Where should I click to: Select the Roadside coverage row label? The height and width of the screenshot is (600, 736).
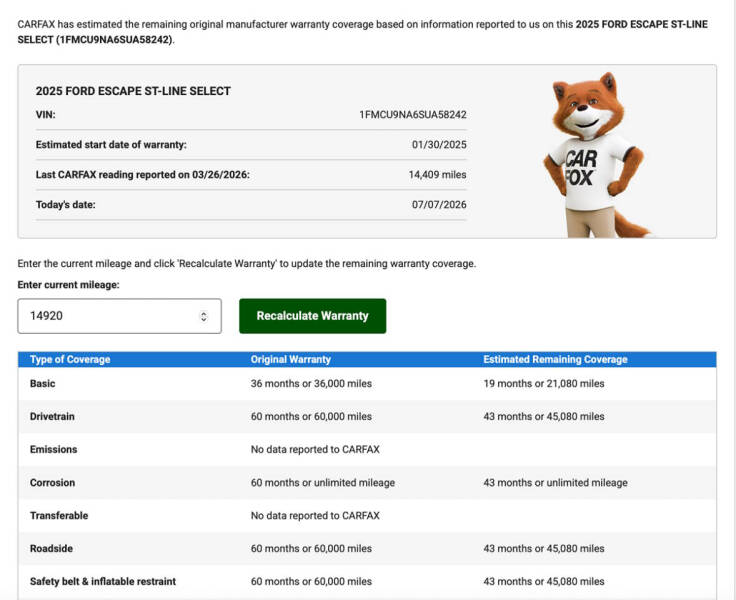[51, 548]
